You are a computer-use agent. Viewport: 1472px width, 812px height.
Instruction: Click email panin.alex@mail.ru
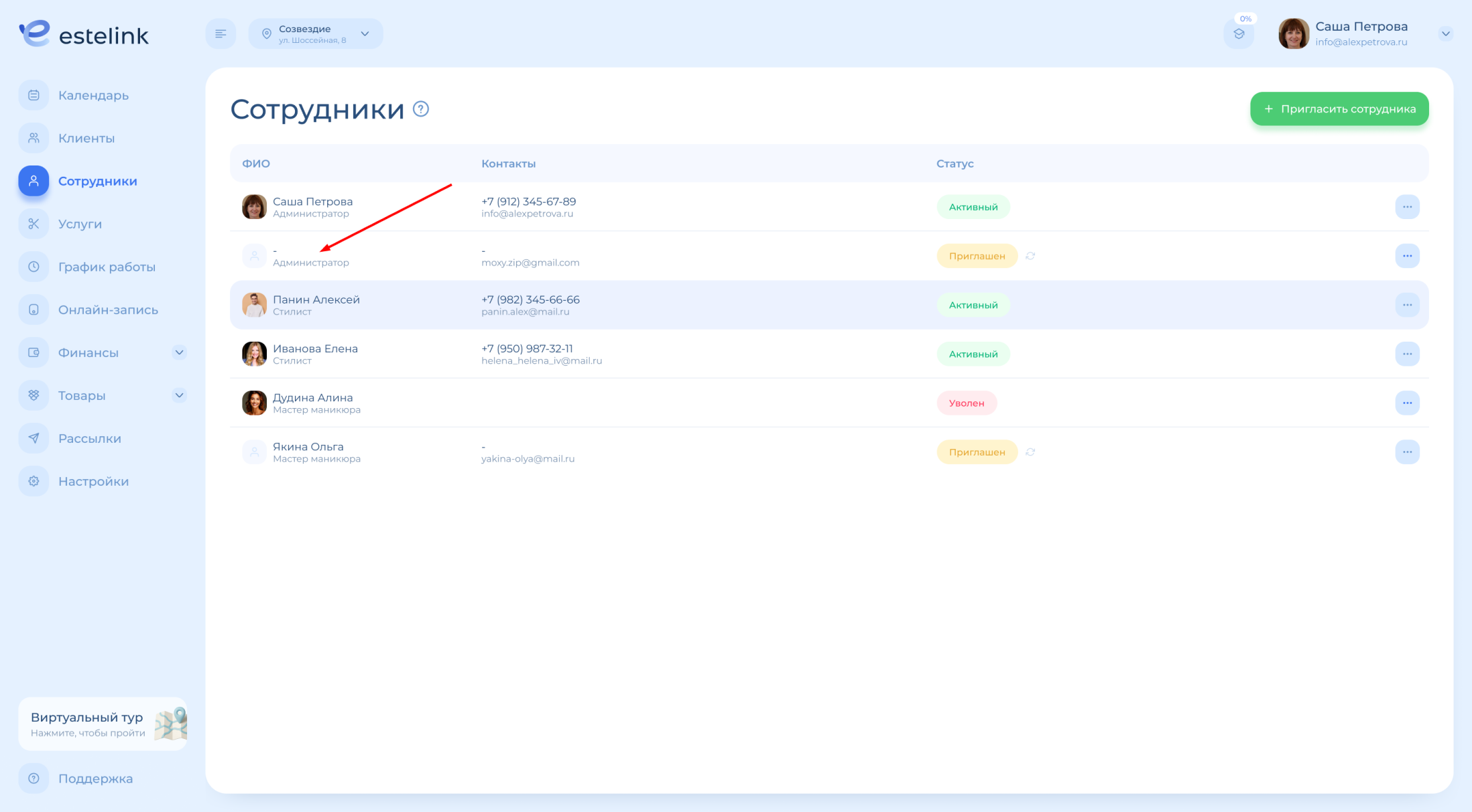click(525, 312)
